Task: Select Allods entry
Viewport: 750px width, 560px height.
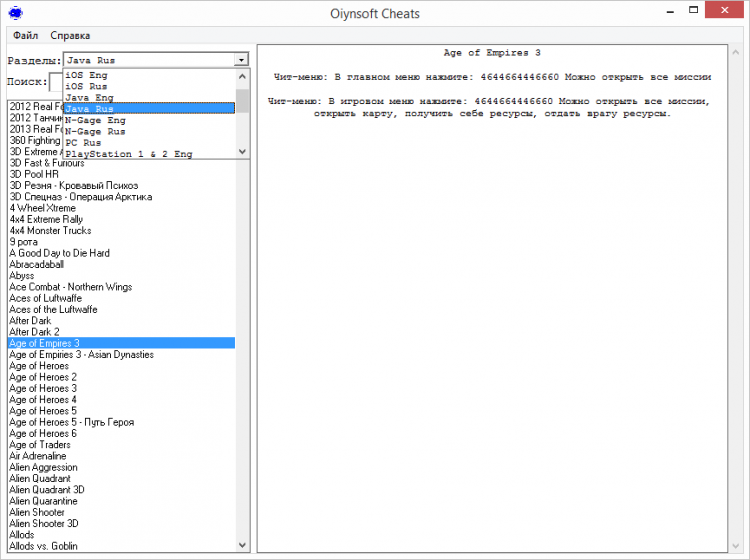Action: coord(122,535)
